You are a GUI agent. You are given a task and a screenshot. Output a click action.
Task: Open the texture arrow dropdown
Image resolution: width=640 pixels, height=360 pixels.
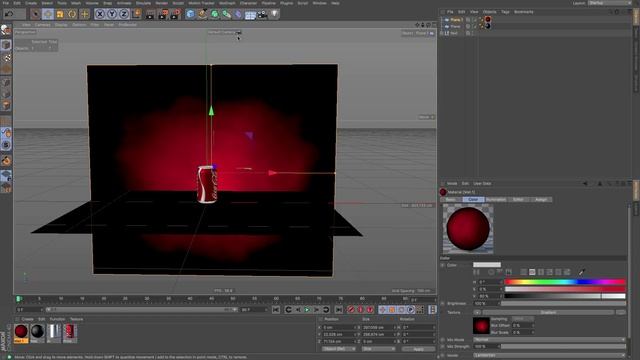click(x=477, y=313)
